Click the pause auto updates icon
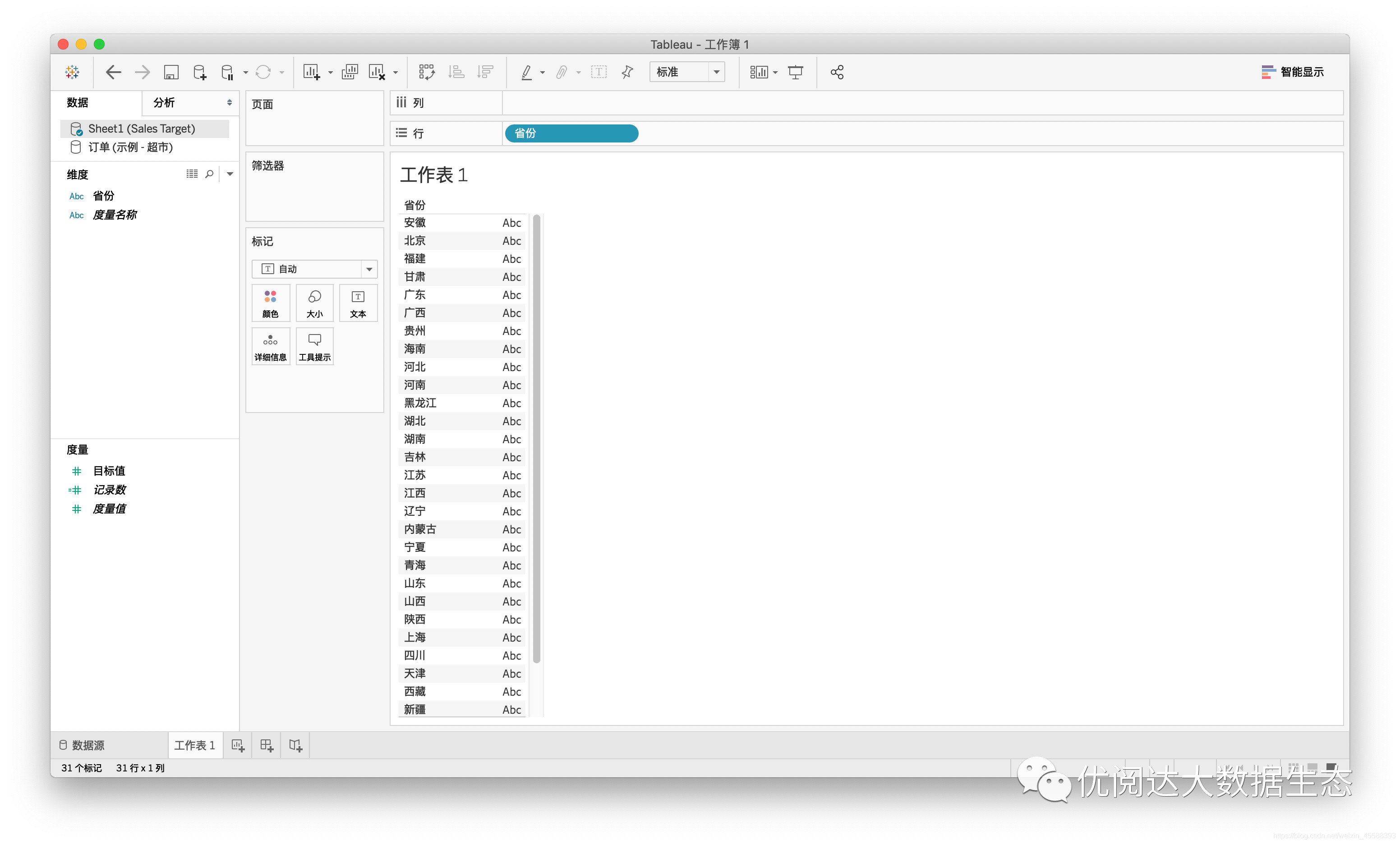Viewport: 1400px width, 844px height. click(227, 72)
